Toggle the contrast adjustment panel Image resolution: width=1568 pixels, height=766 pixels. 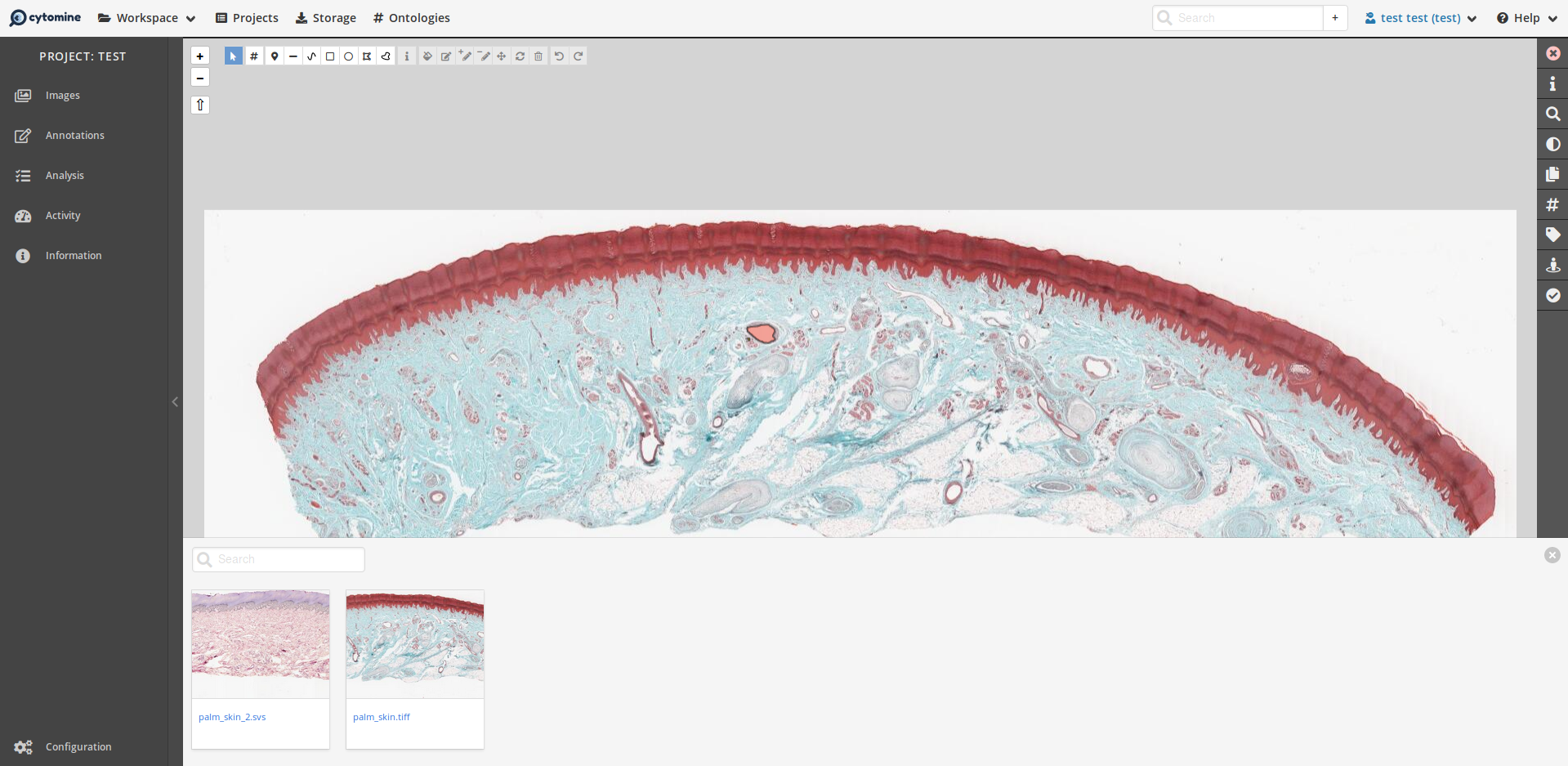1553,144
